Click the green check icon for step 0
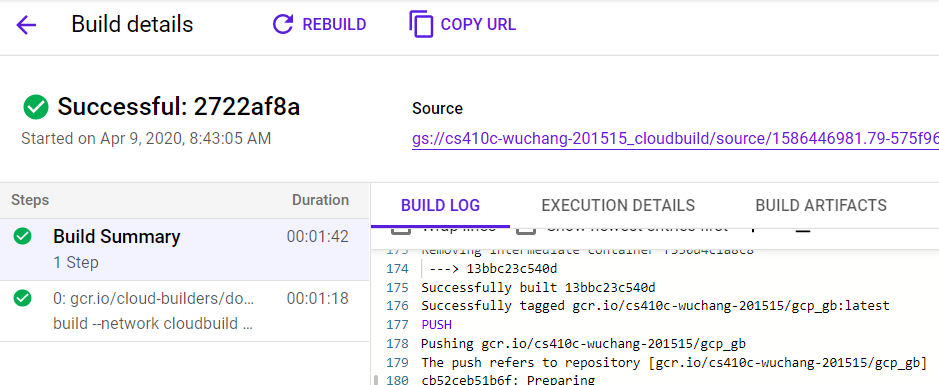Image resolution: width=939 pixels, height=385 pixels. 22,298
